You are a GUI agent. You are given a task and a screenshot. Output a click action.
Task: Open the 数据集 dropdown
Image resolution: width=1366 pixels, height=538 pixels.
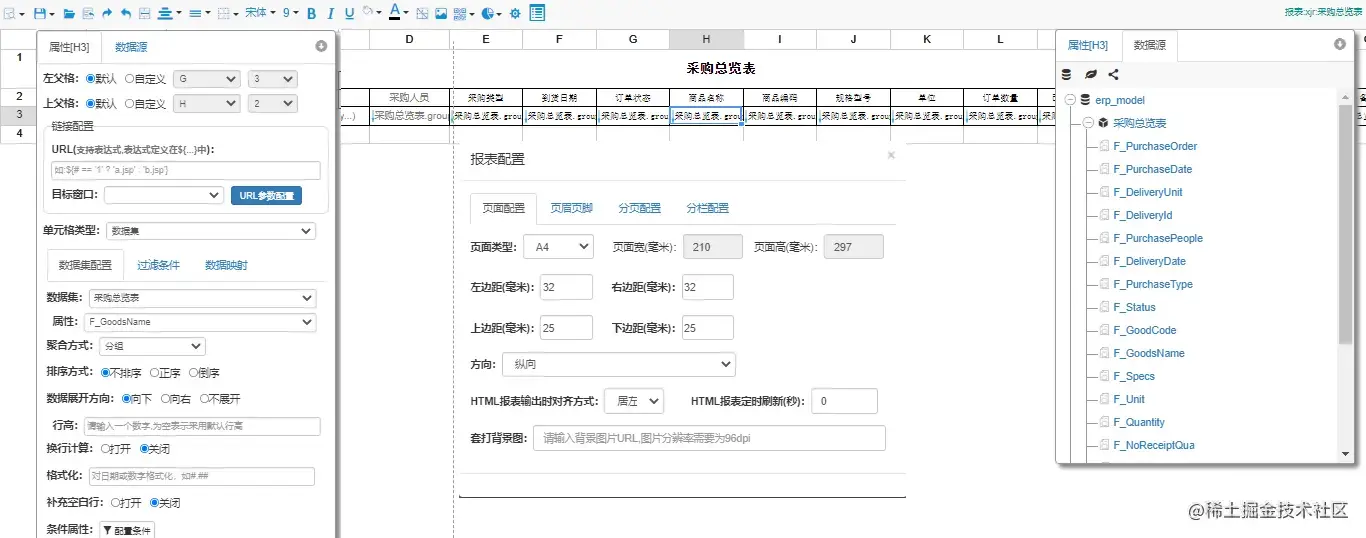[202, 298]
